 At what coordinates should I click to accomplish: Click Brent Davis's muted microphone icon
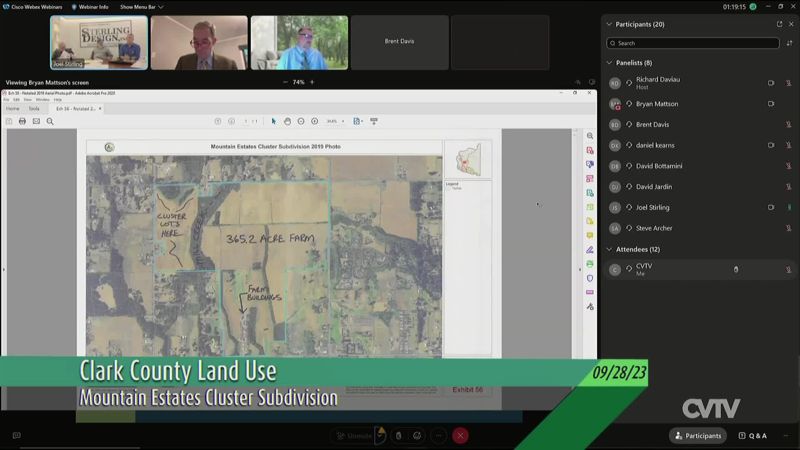(788, 124)
